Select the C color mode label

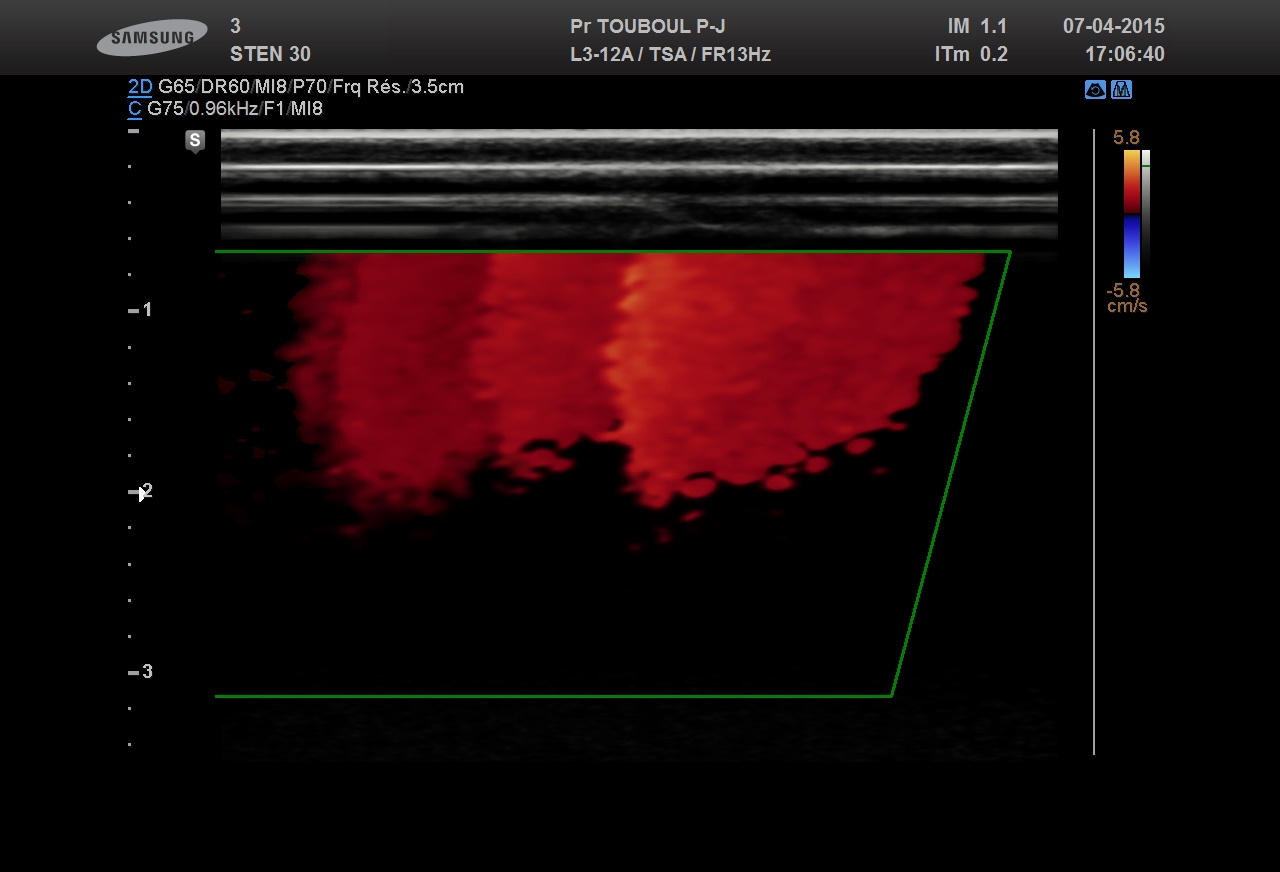(x=135, y=109)
